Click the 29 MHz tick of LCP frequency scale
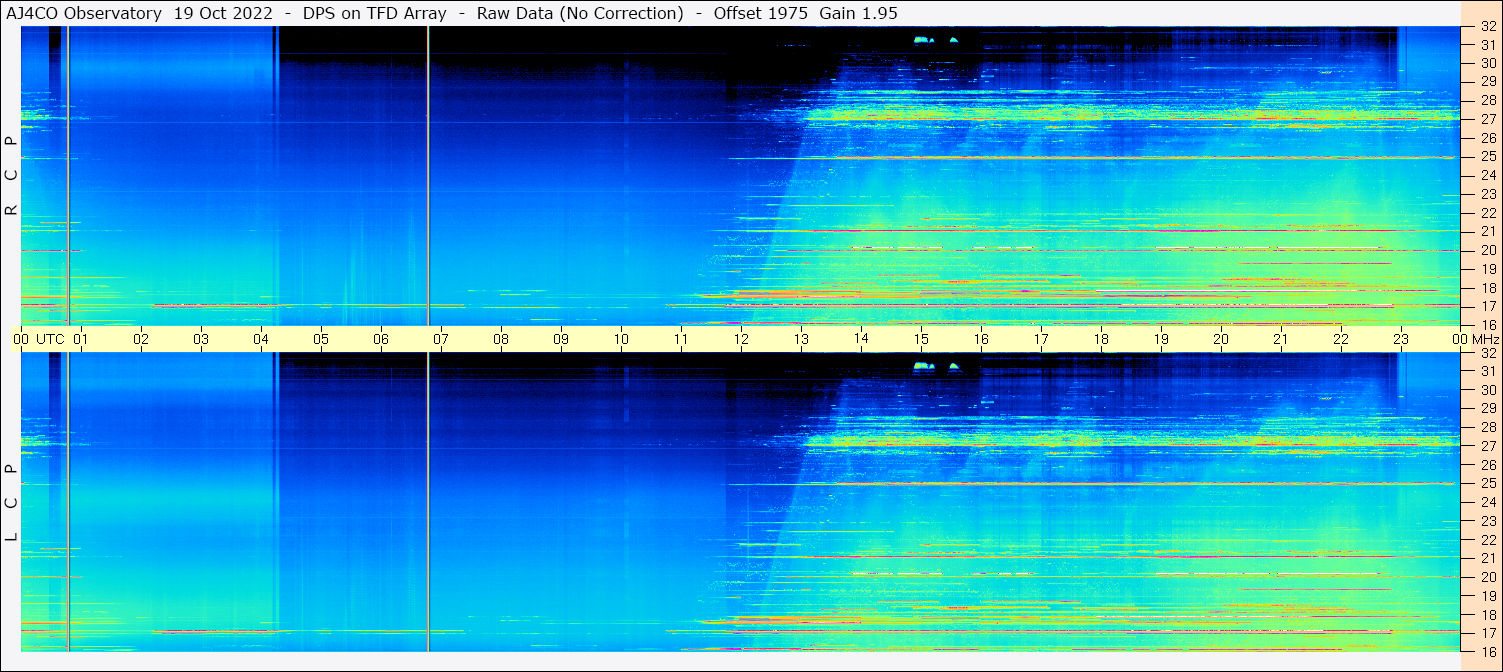This screenshot has width=1503, height=672. coord(1487,409)
